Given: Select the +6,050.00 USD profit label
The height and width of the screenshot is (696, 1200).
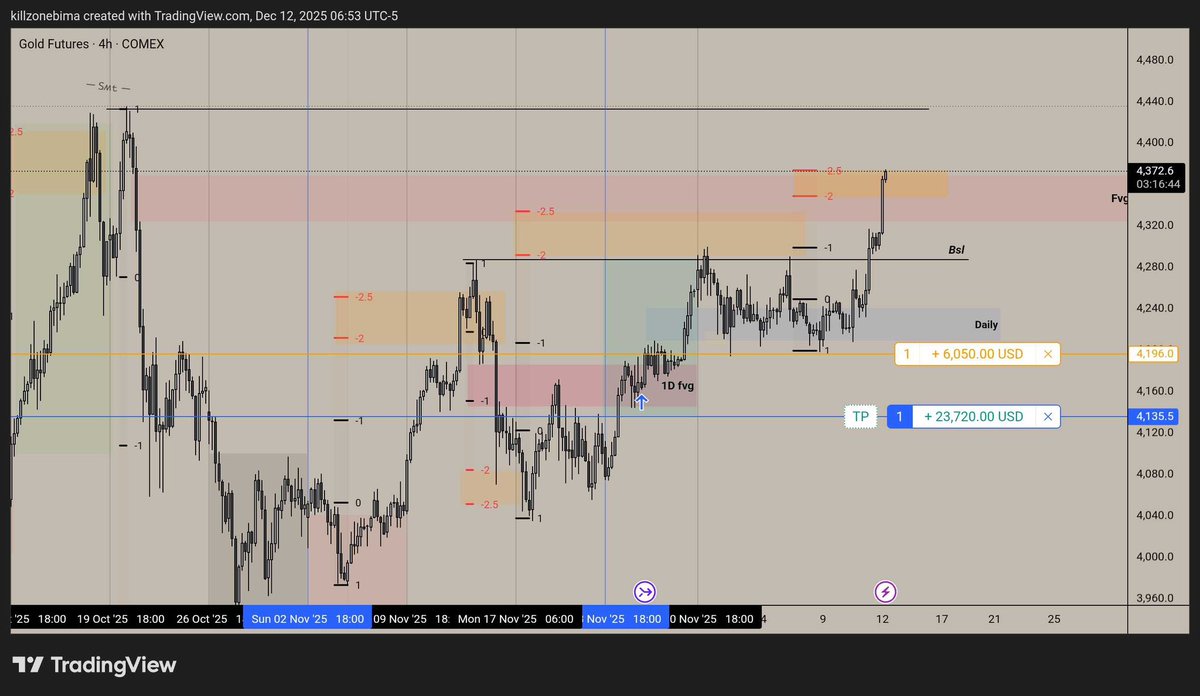Looking at the screenshot, I should (x=977, y=354).
